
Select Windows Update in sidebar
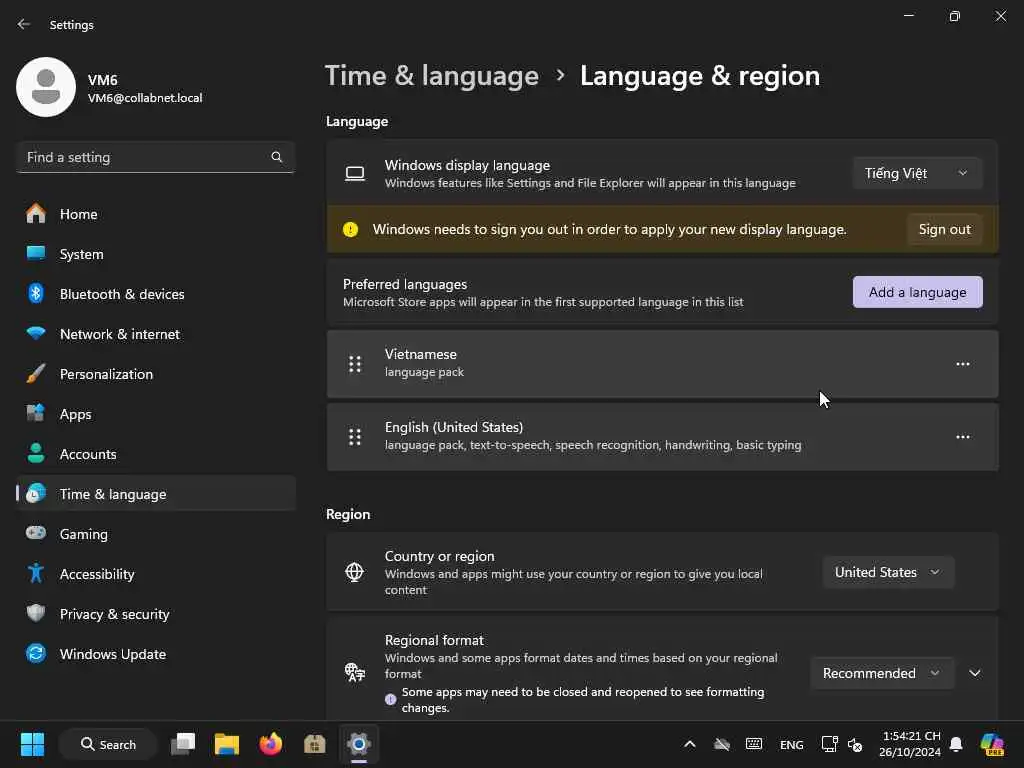pyautogui.click(x=156, y=654)
